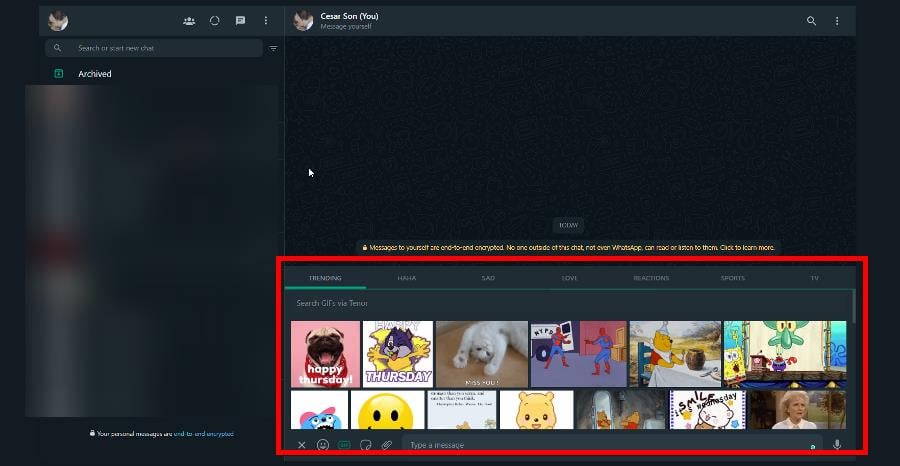Viewport: 900px width, 466px height.
Task: Pick the Pooh looking in mirror GIF
Action: (x=620, y=410)
